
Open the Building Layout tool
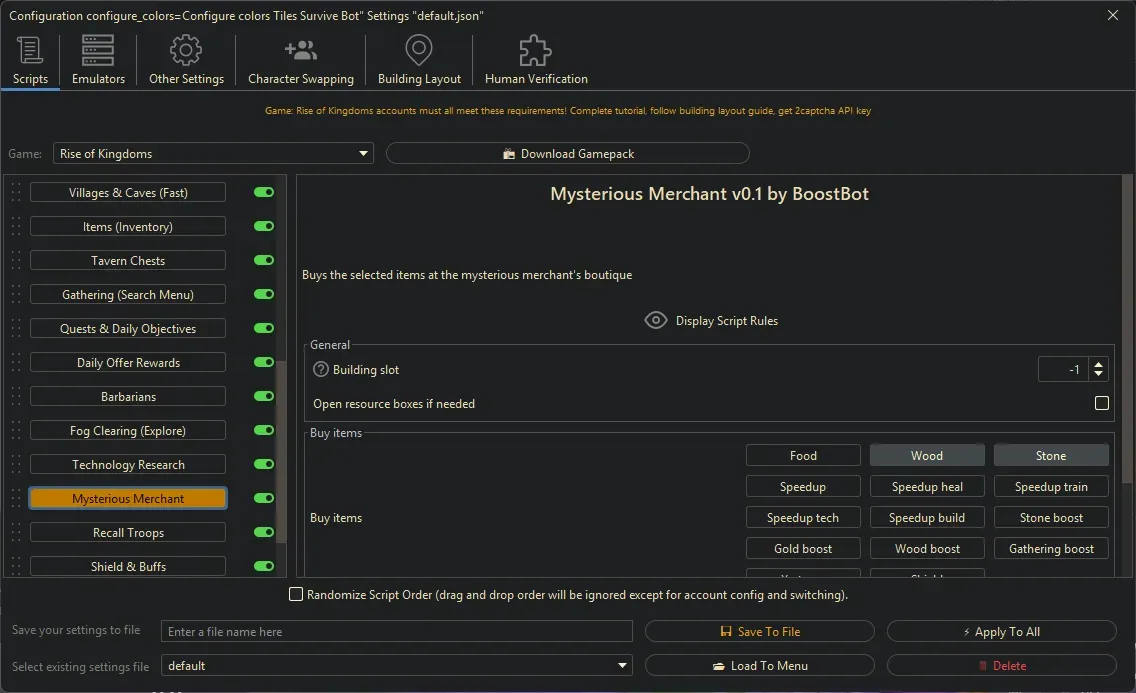tap(418, 51)
